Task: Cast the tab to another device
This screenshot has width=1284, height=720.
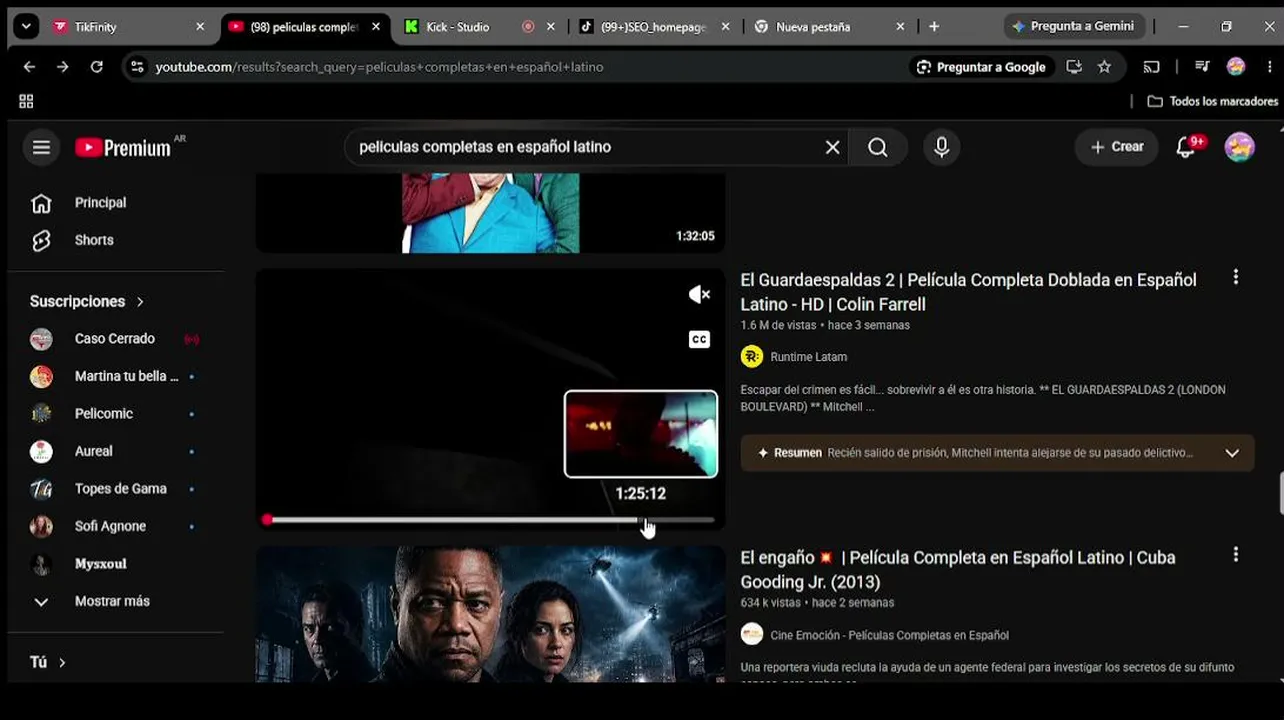Action: pyautogui.click(x=1152, y=67)
